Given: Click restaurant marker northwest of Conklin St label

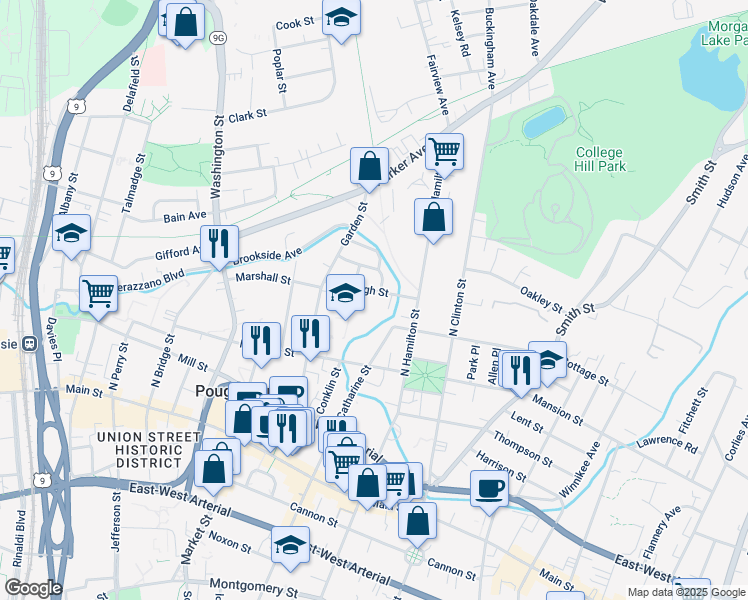Looking at the screenshot, I should pos(310,334).
